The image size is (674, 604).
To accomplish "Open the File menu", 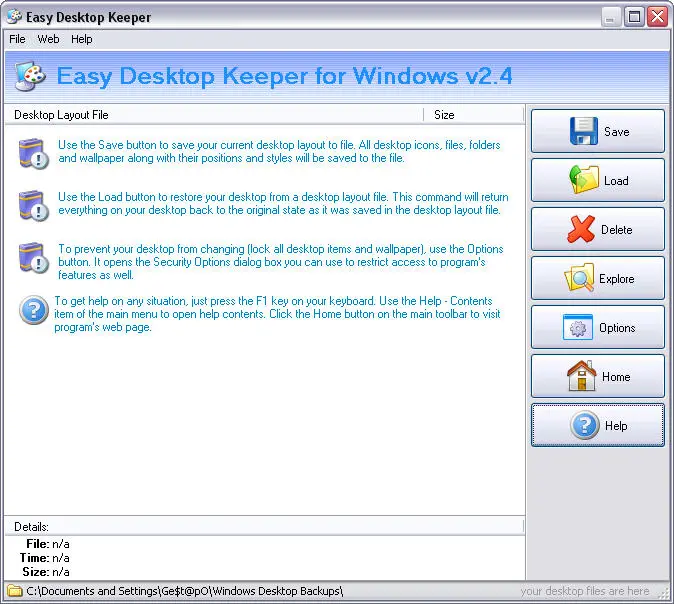I will click(17, 39).
